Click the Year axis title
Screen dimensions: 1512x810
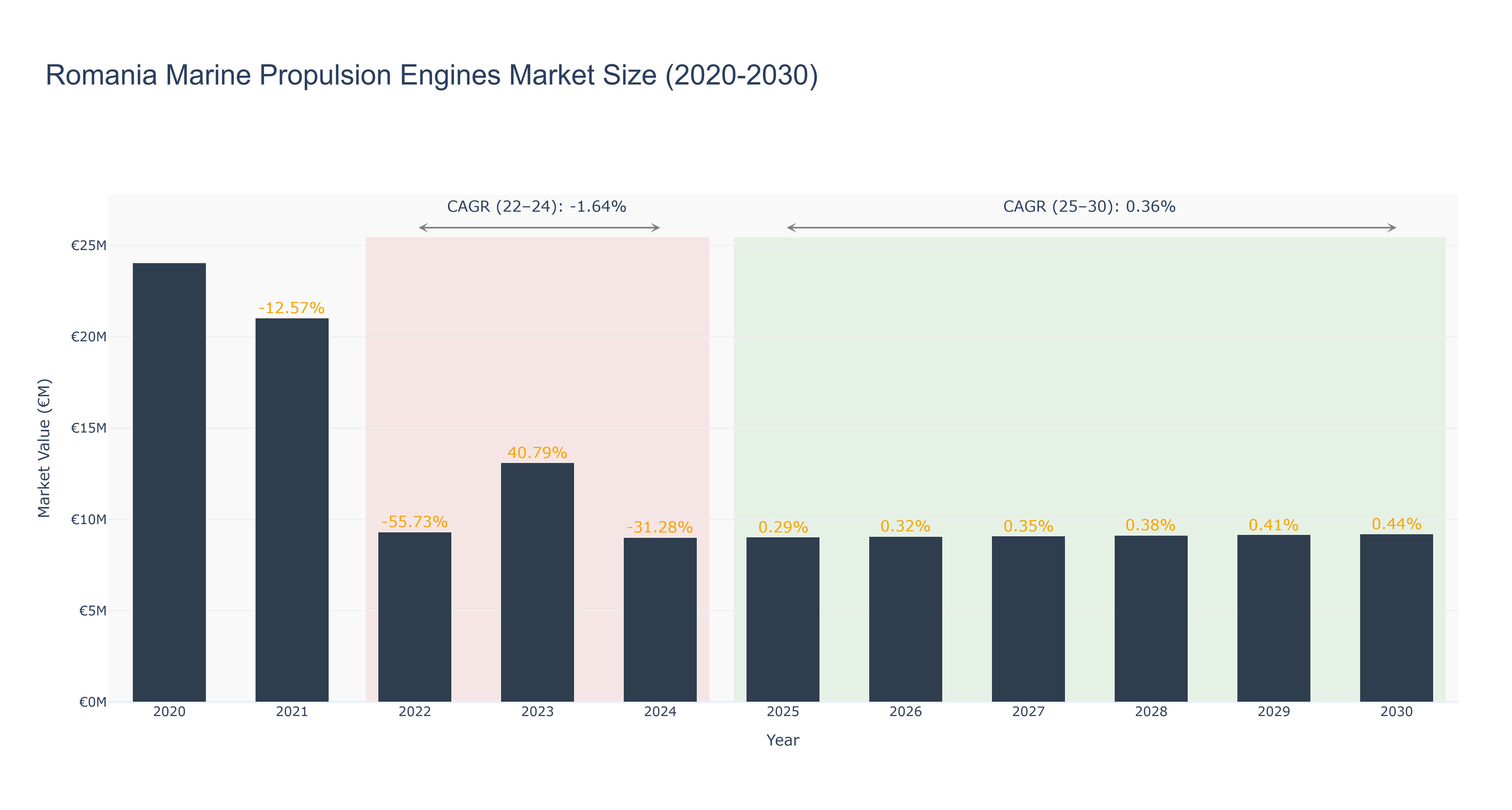782,740
